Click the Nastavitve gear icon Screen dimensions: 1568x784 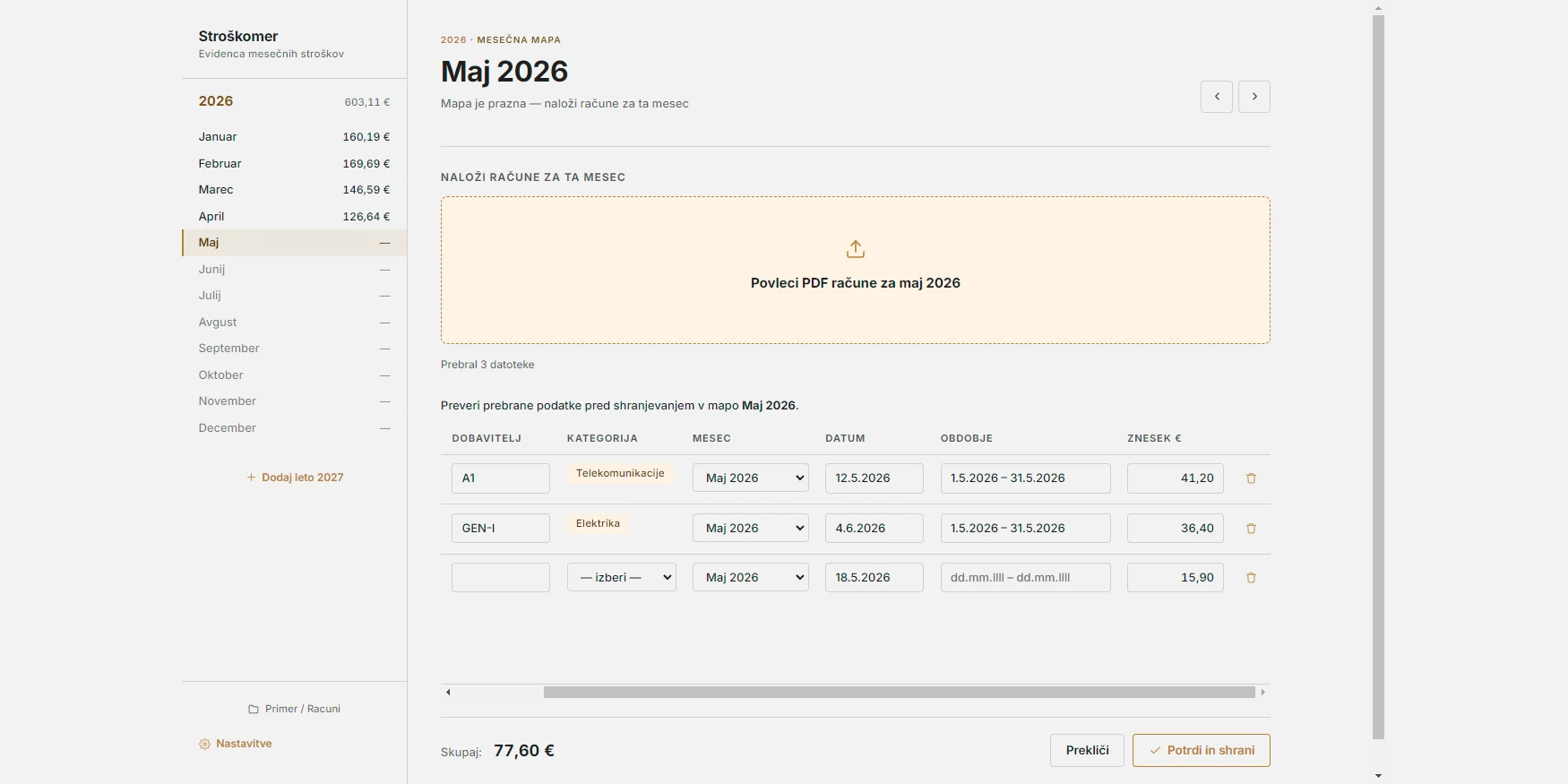[x=204, y=745]
